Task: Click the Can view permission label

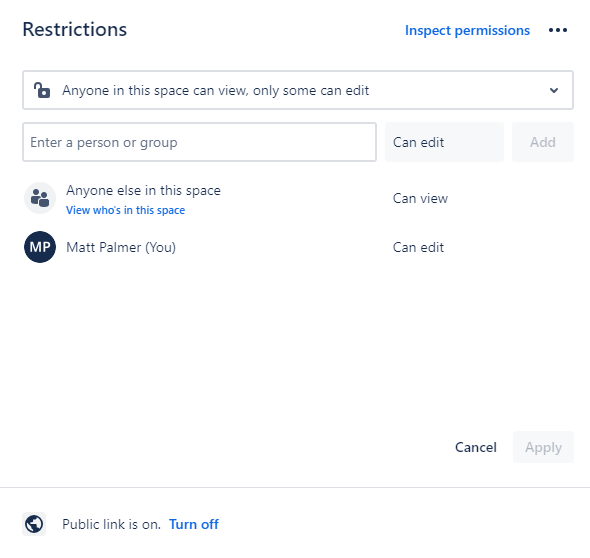Action: tap(420, 198)
